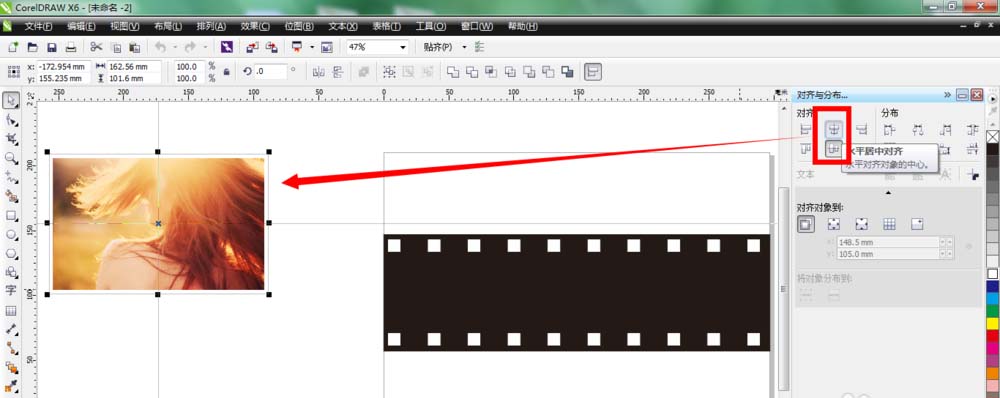The image size is (1000, 398).
Task: Click the no-fill X swatch
Action: pyautogui.click(x=992, y=136)
